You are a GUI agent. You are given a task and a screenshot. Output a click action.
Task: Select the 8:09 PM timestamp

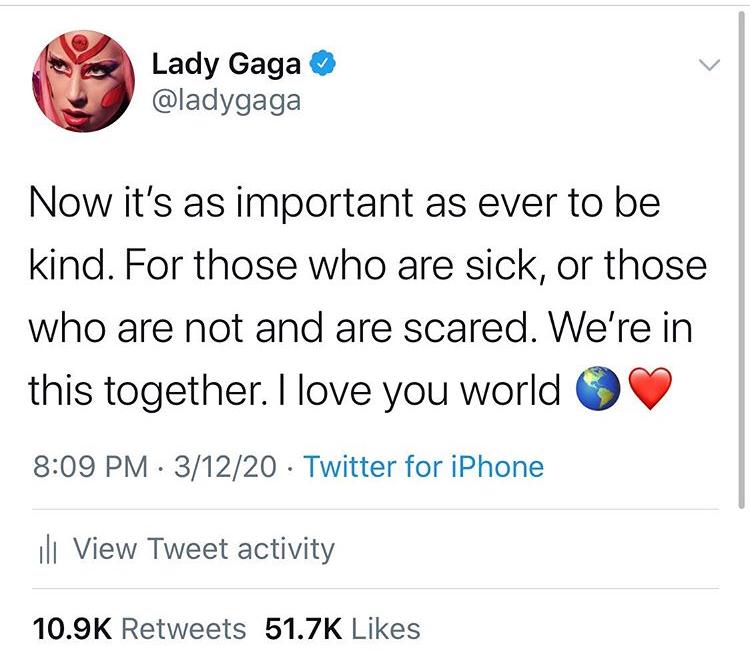point(90,466)
